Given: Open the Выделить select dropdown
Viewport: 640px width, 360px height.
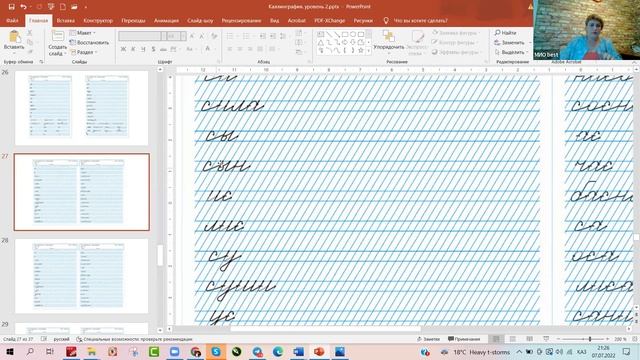Looking at the screenshot, I should 511,52.
